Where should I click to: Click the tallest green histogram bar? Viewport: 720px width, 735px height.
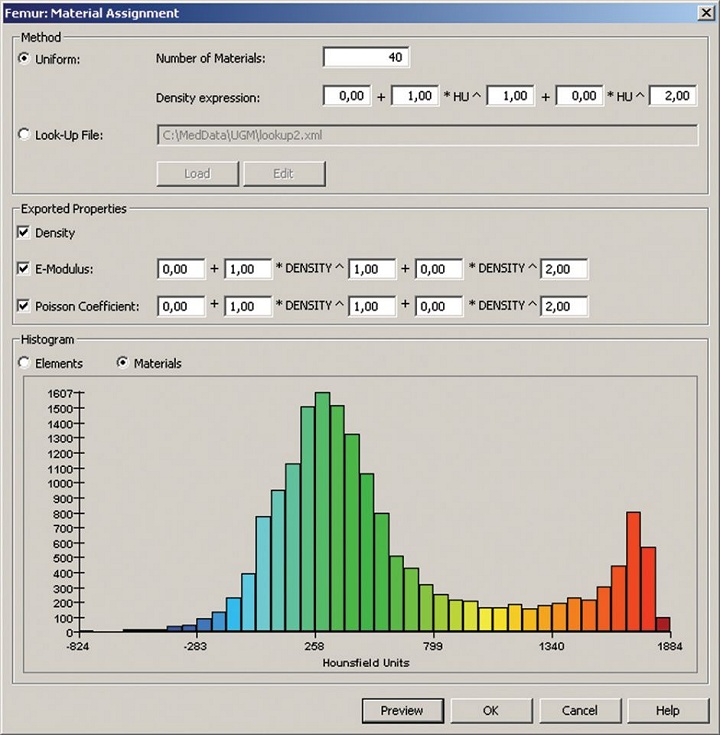point(322,512)
